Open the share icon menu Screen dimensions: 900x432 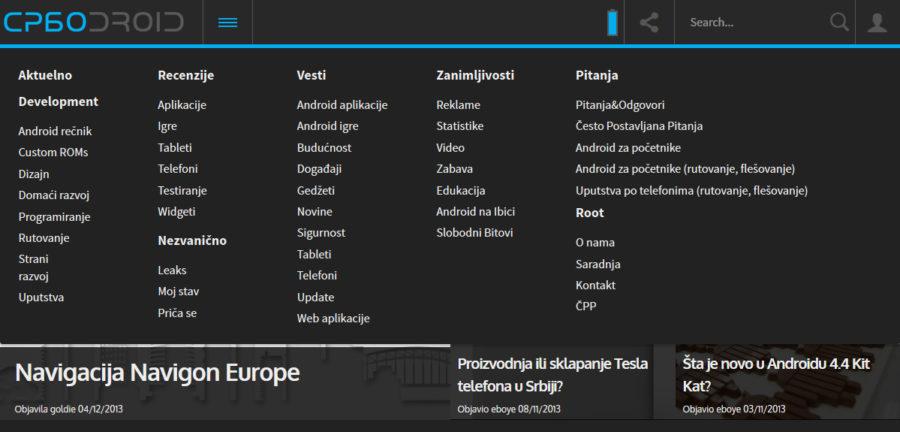(649, 22)
